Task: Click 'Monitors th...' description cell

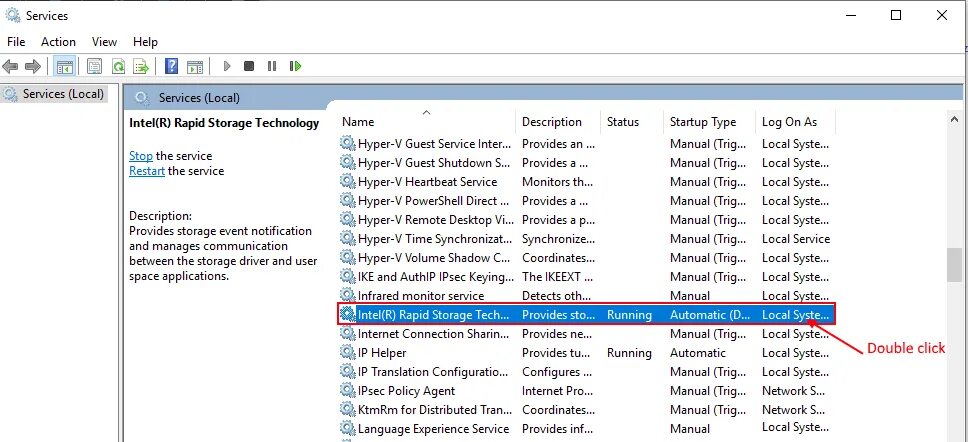Action: 557,182
